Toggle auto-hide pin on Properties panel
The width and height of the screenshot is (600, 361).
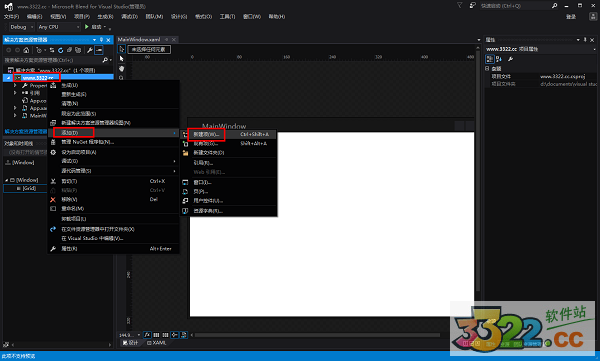pos(585,40)
